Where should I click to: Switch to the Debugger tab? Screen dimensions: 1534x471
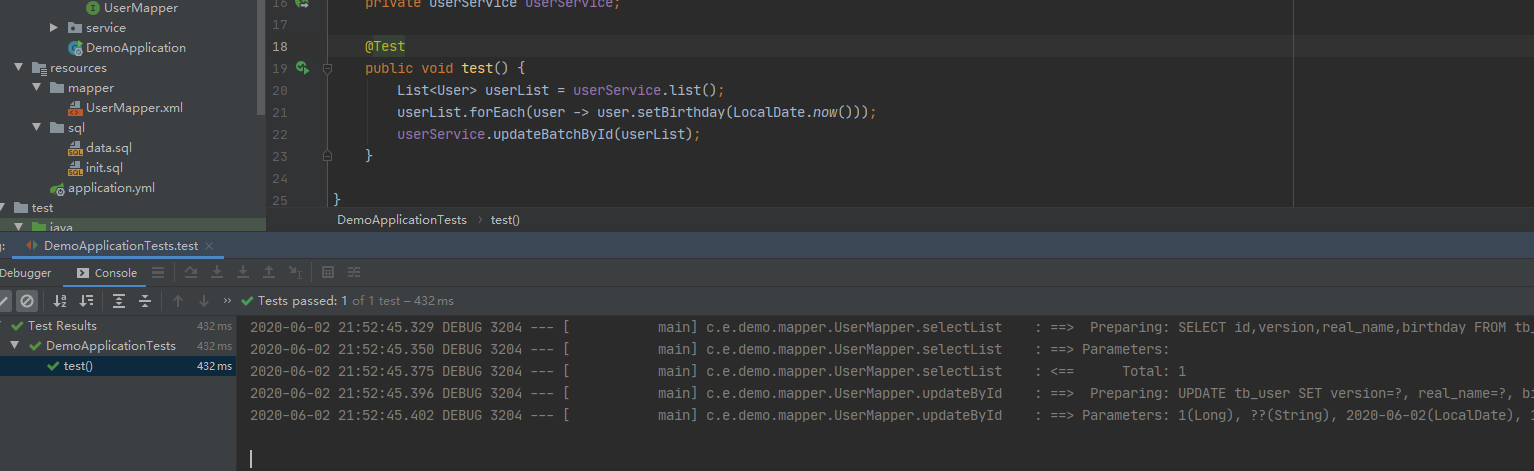click(x=25, y=273)
